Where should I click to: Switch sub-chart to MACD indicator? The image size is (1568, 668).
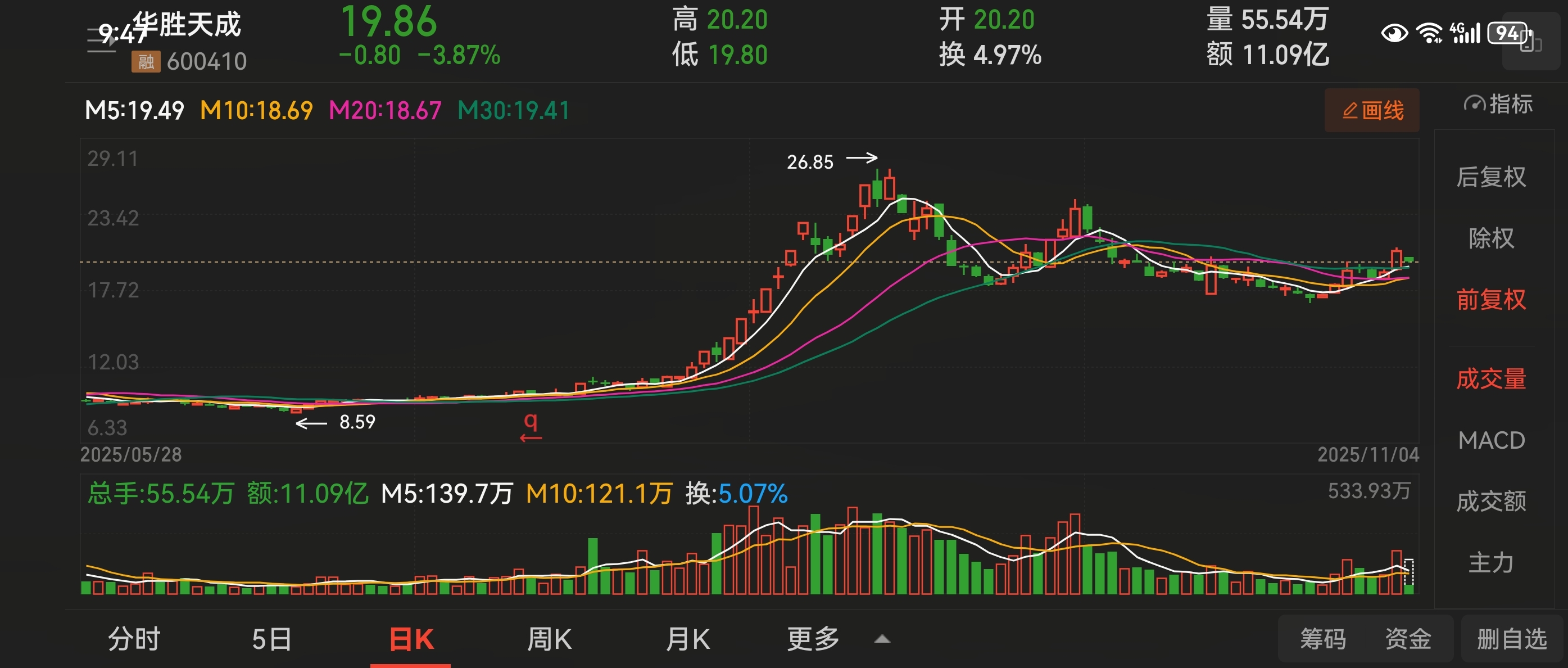click(x=1490, y=440)
